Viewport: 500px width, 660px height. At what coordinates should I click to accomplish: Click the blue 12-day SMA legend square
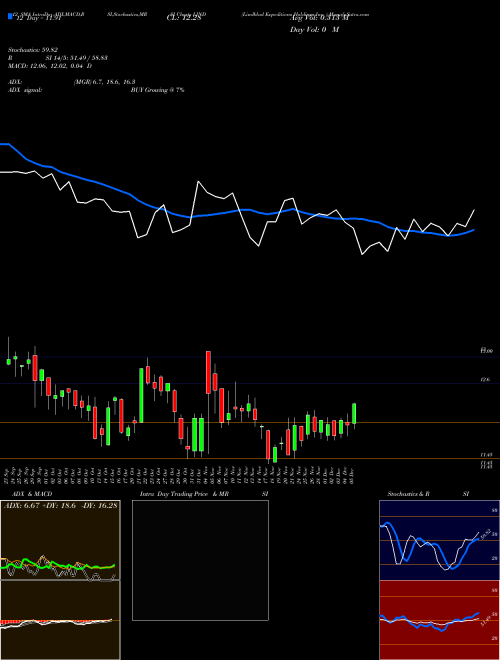(x=10, y=16)
